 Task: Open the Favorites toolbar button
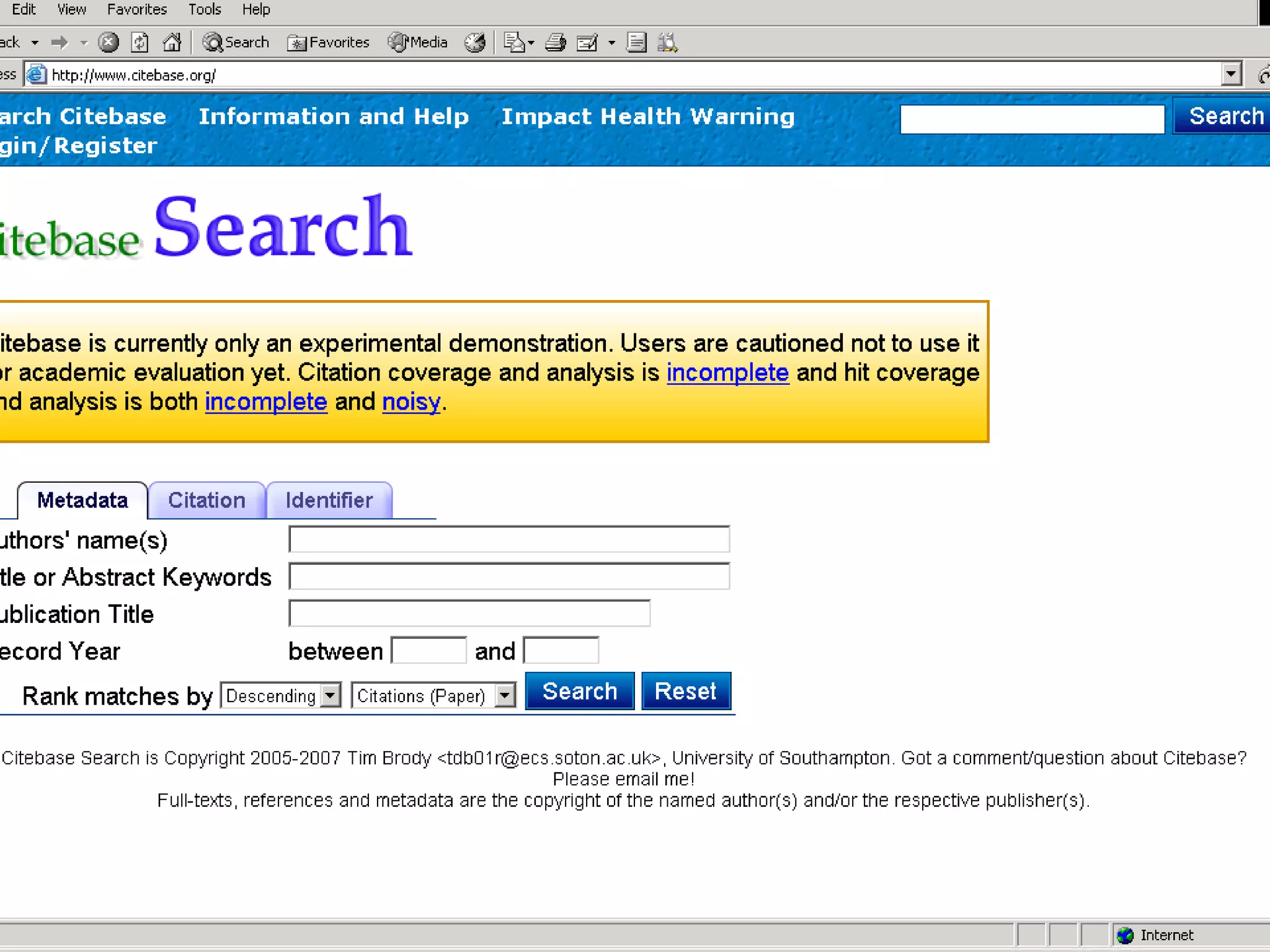click(x=329, y=42)
